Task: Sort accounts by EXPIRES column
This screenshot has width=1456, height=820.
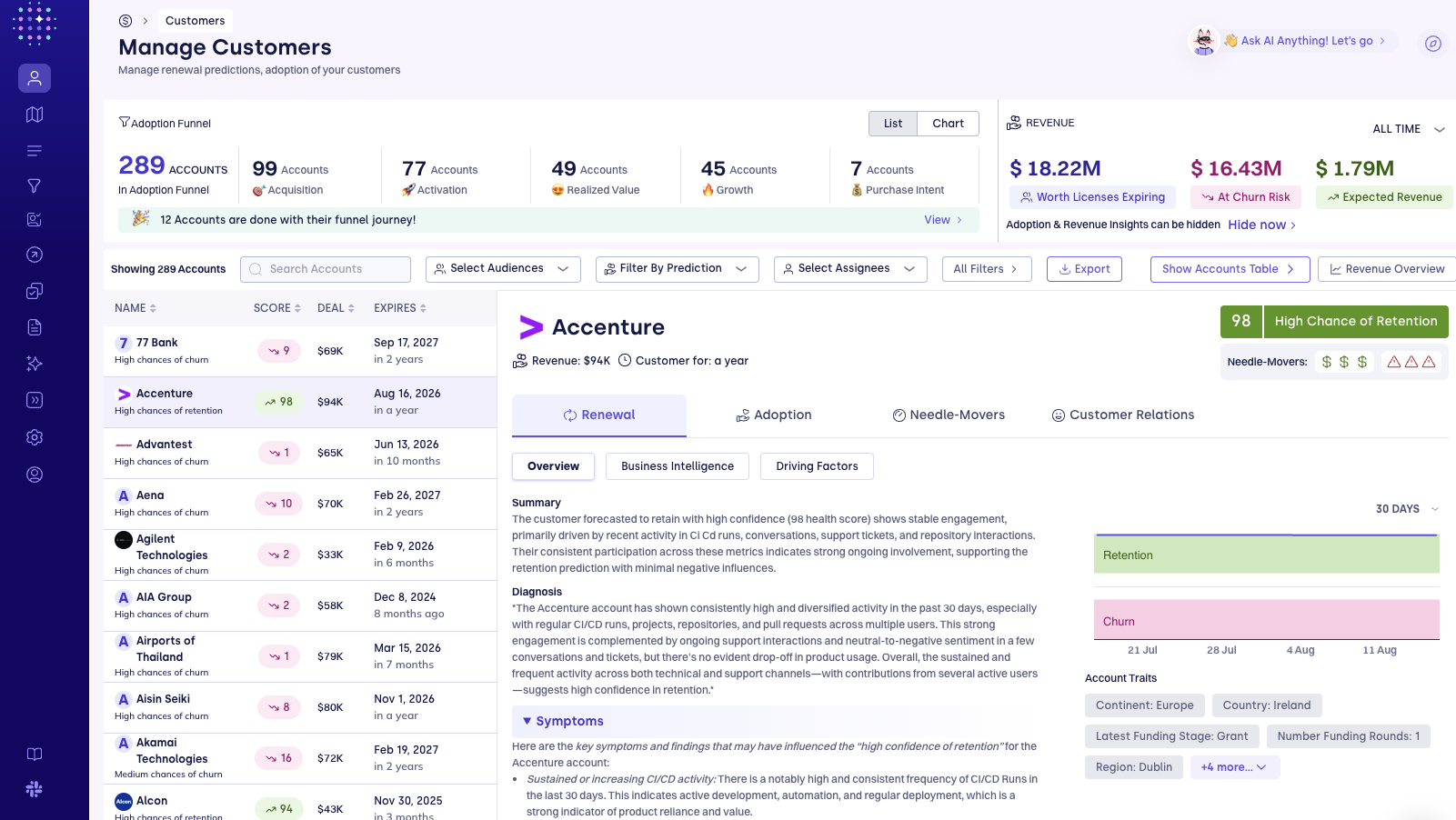Action: 400,308
